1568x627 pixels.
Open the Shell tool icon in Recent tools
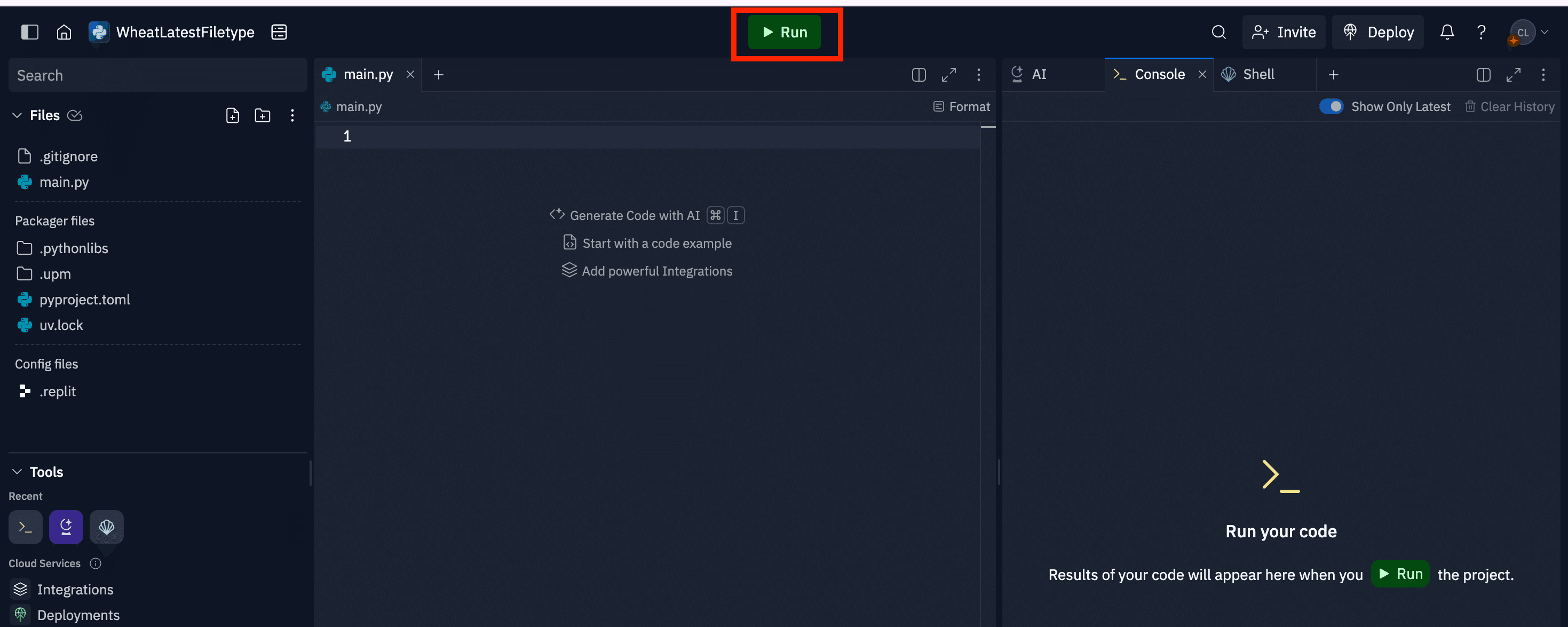click(x=107, y=527)
